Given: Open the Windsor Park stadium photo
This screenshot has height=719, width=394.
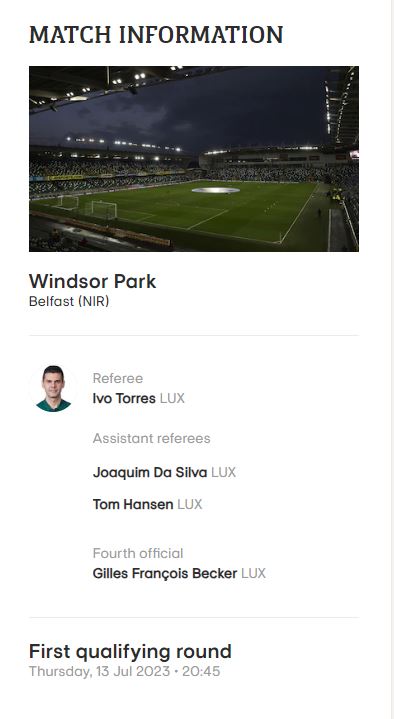Looking at the screenshot, I should [194, 159].
